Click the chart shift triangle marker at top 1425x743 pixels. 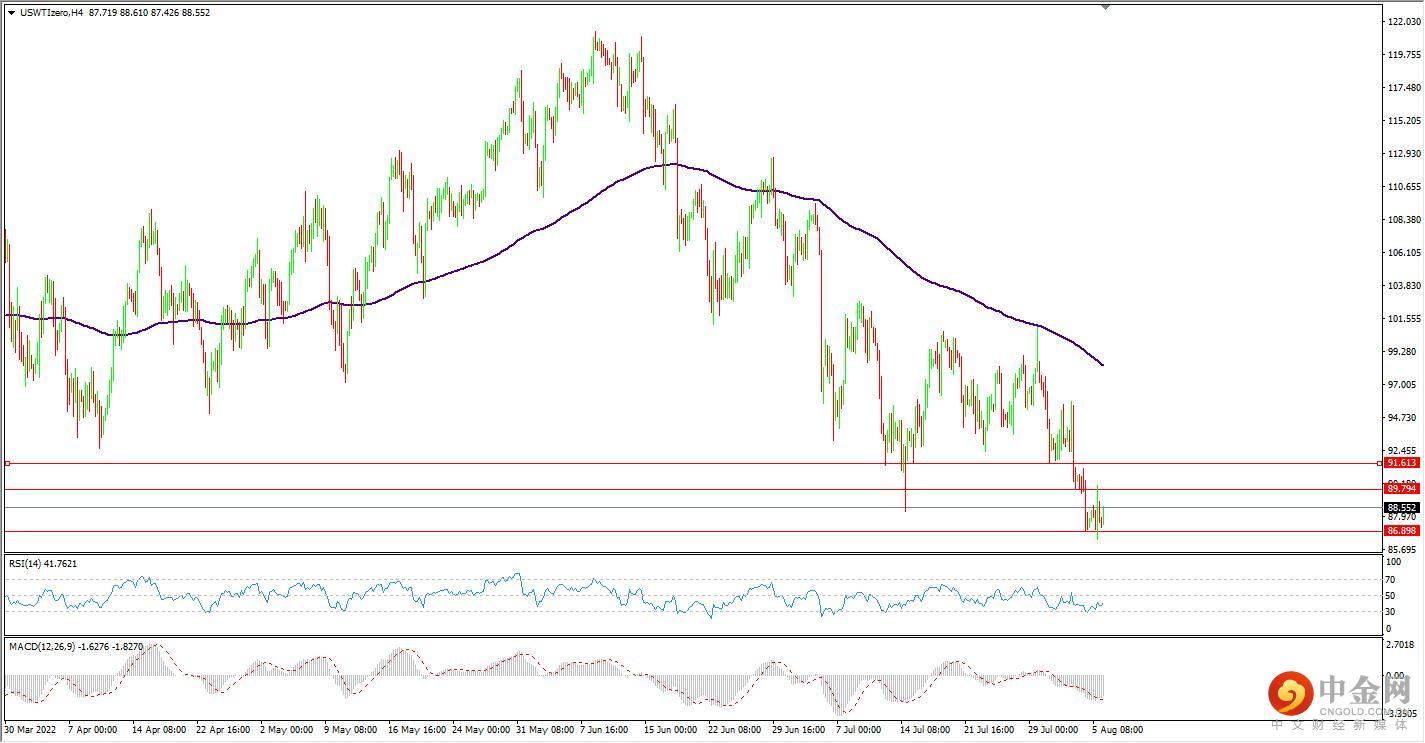[x=1105, y=7]
